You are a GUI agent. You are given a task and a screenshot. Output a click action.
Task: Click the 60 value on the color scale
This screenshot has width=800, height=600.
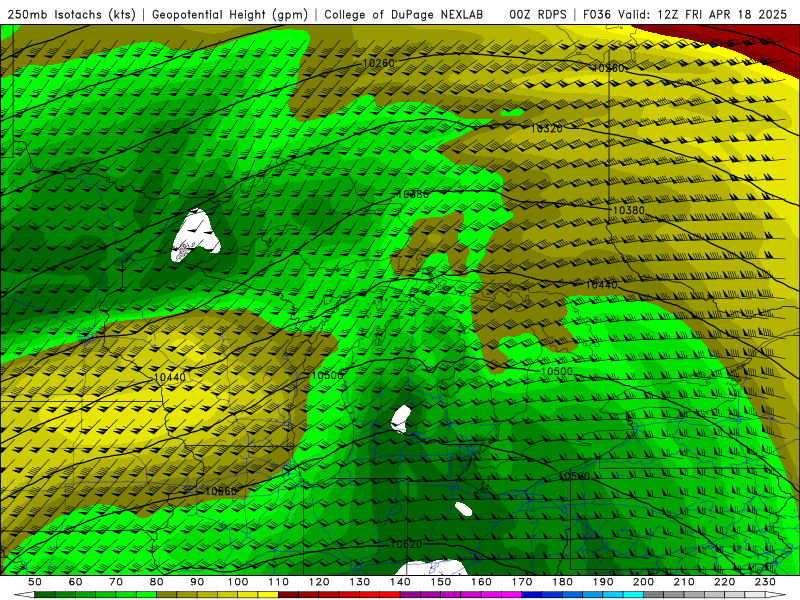75,582
